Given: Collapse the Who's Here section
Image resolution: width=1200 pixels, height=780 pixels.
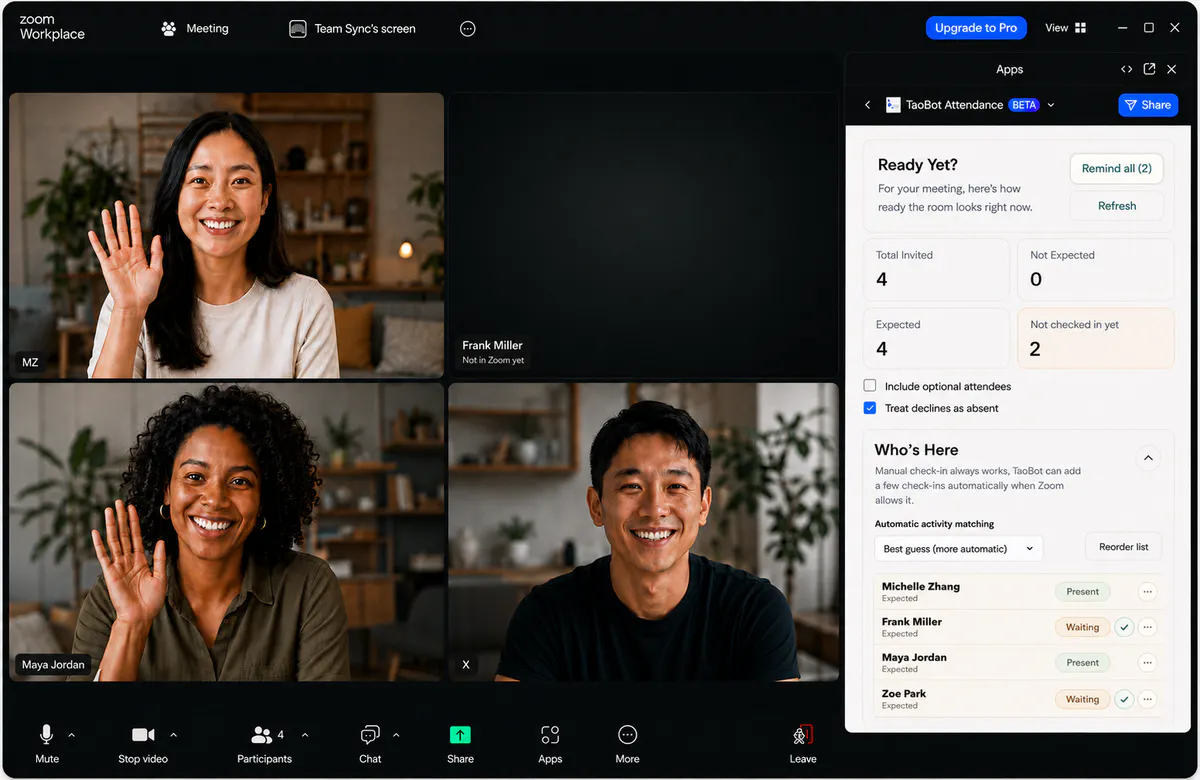Looking at the screenshot, I should pos(1148,458).
